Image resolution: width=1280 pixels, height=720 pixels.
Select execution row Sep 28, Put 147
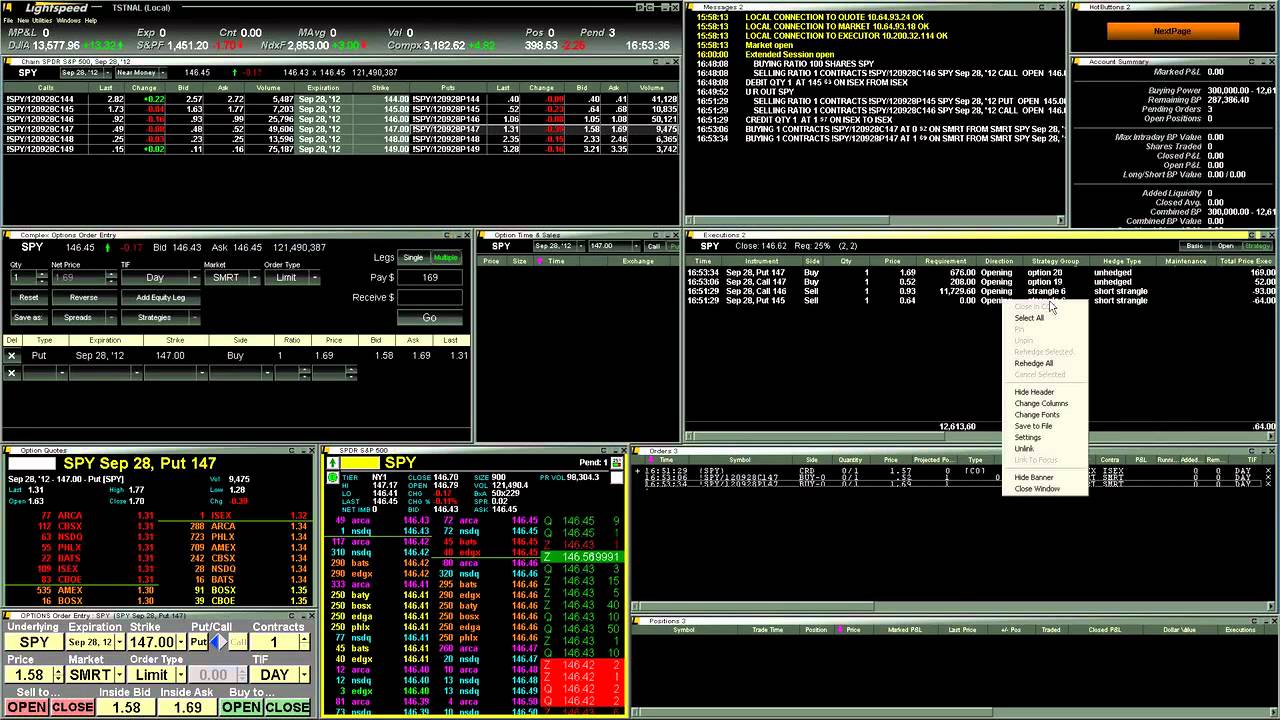[981, 272]
